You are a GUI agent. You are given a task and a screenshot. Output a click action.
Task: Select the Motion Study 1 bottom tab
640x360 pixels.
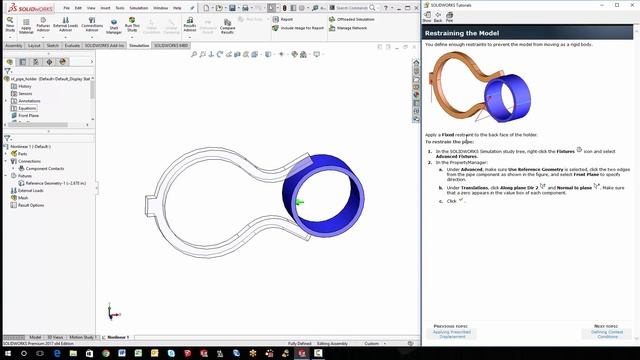click(82, 337)
